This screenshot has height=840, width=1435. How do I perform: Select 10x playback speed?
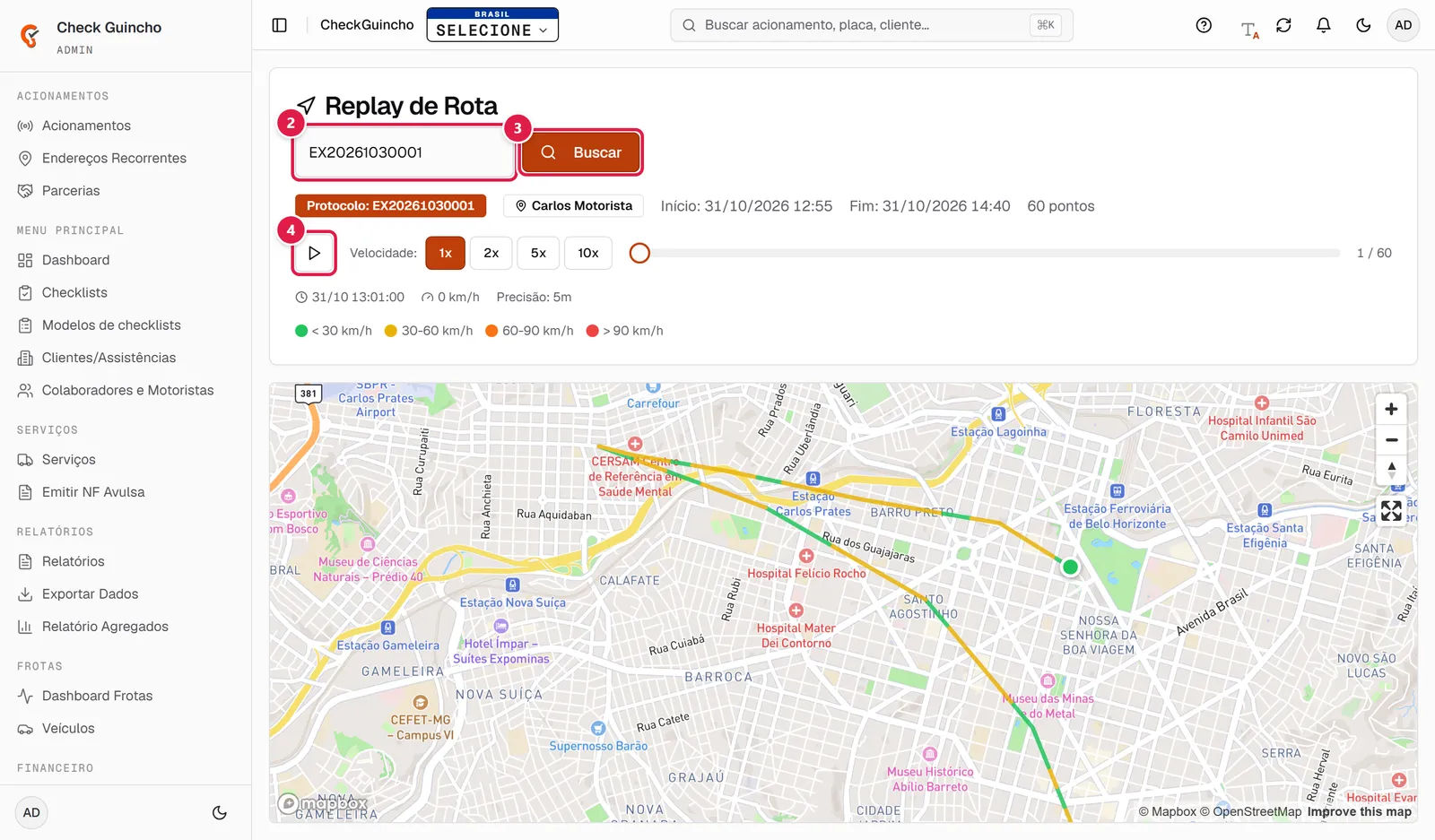click(588, 253)
